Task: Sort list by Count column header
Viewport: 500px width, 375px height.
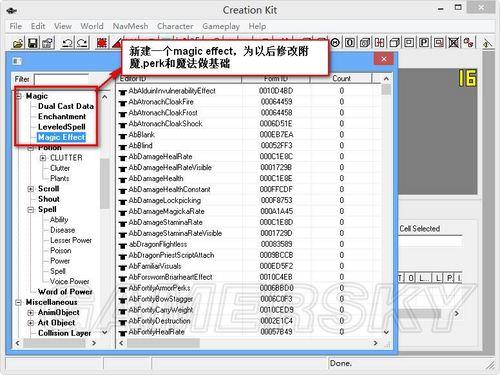Action: click(x=341, y=79)
